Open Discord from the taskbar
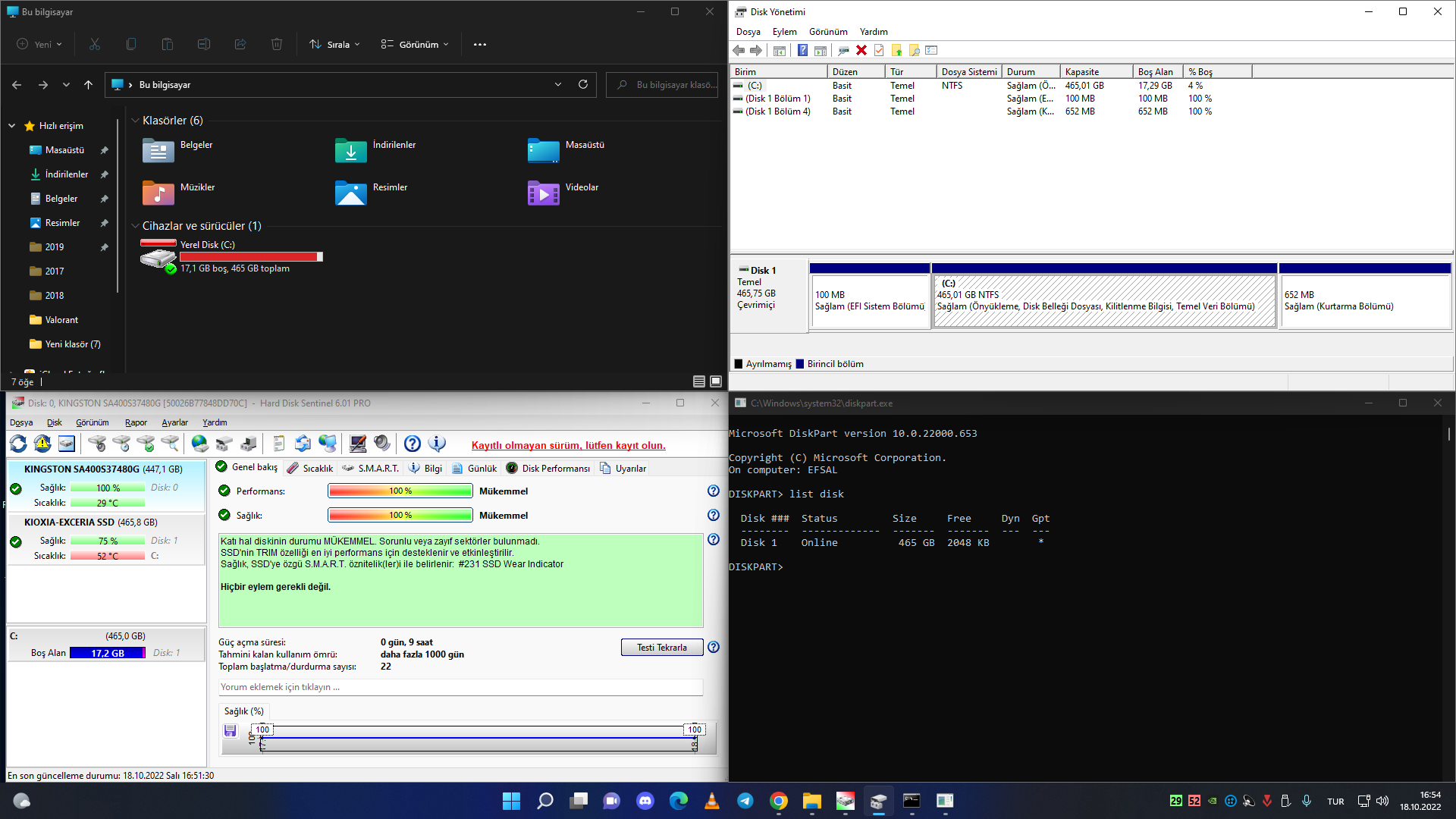 click(645, 801)
